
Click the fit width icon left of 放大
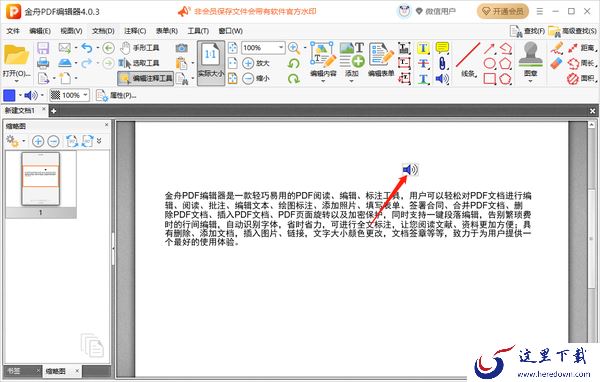pos(233,63)
